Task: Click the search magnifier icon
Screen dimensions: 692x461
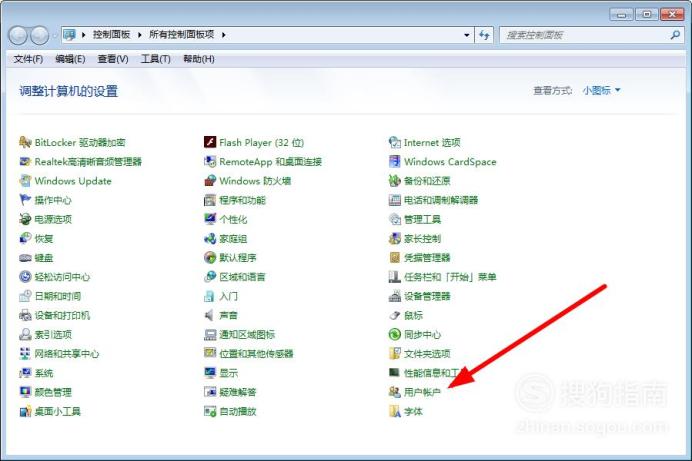Action: pyautogui.click(x=675, y=35)
